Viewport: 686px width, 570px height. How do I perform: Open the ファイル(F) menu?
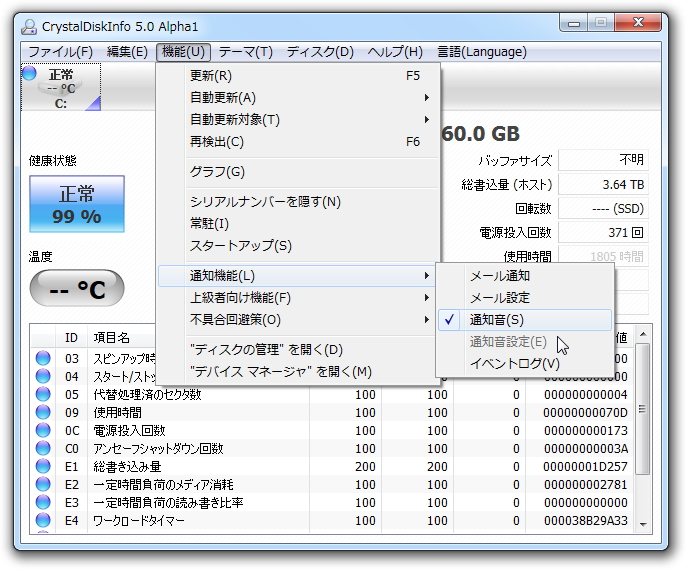tap(61, 52)
